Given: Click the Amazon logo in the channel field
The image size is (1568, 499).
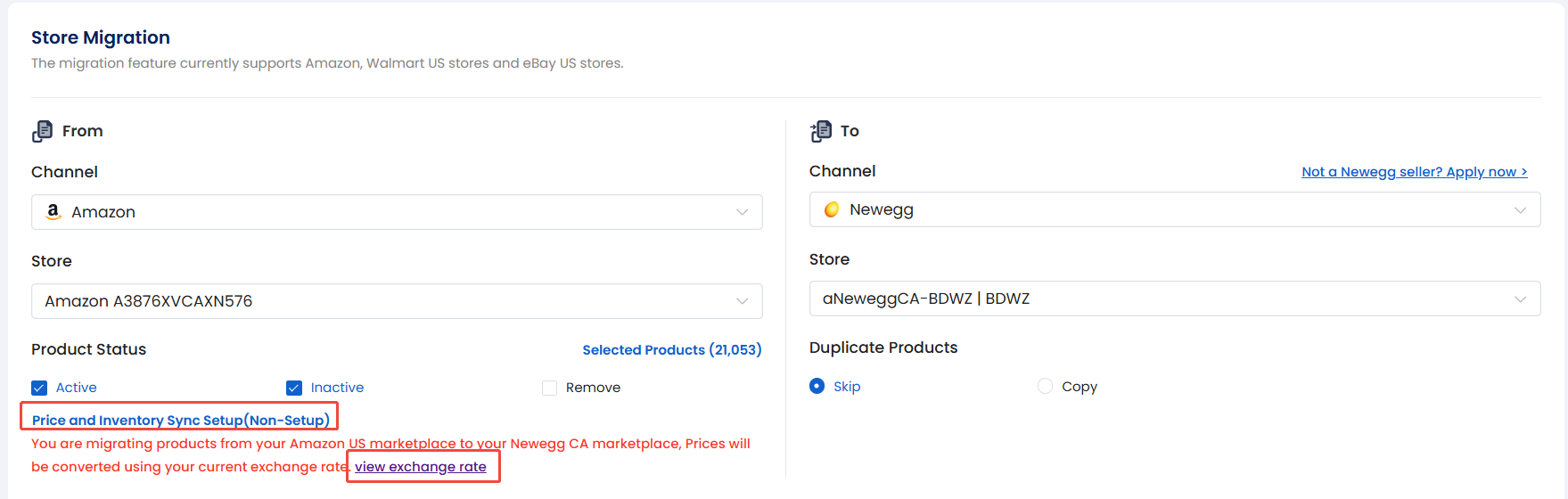Looking at the screenshot, I should click(53, 212).
